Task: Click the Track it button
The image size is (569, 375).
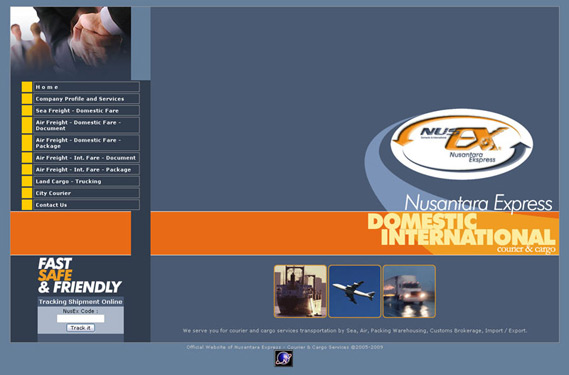Action: 81,328
